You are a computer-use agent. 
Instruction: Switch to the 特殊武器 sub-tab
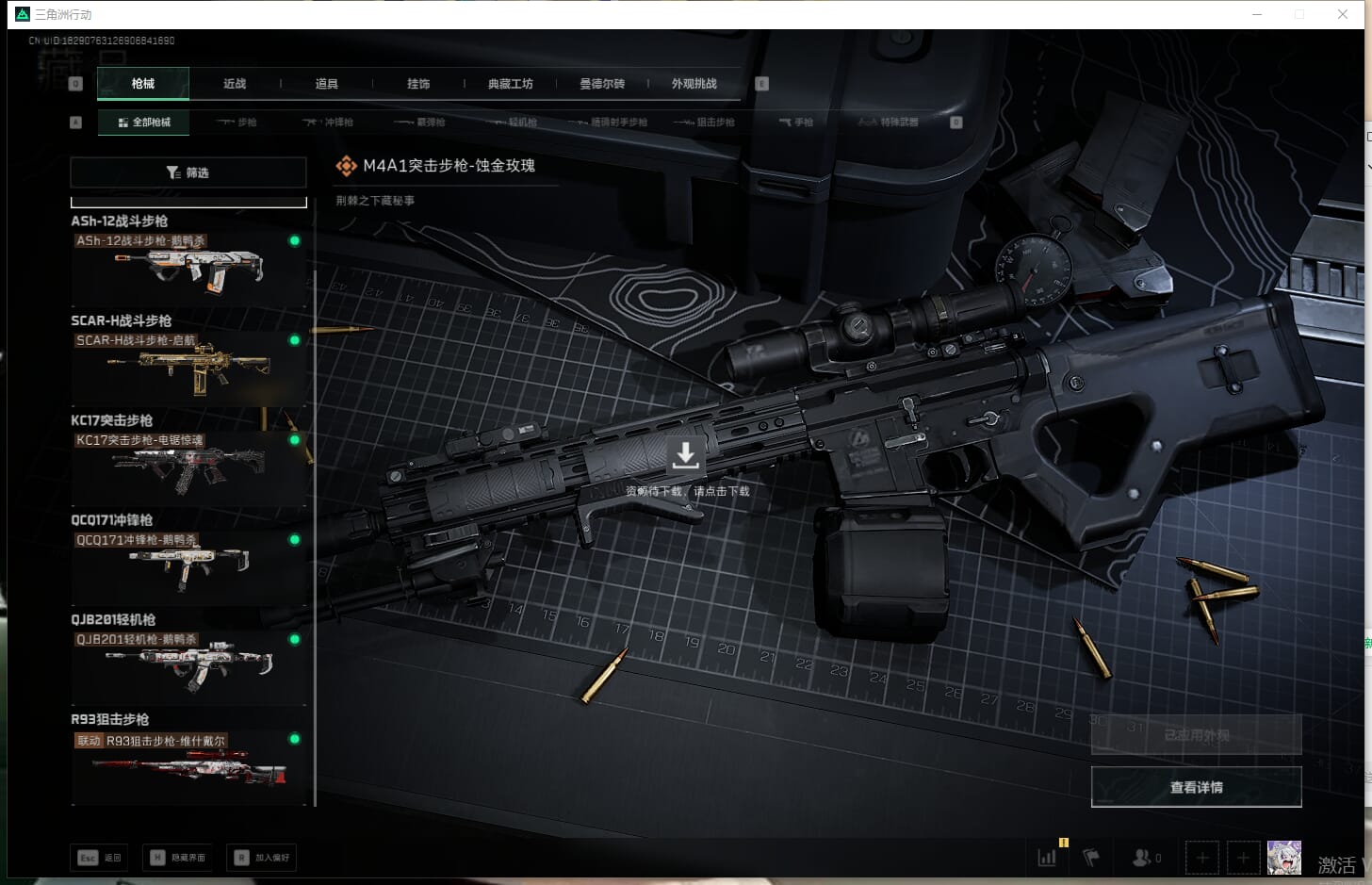click(889, 123)
